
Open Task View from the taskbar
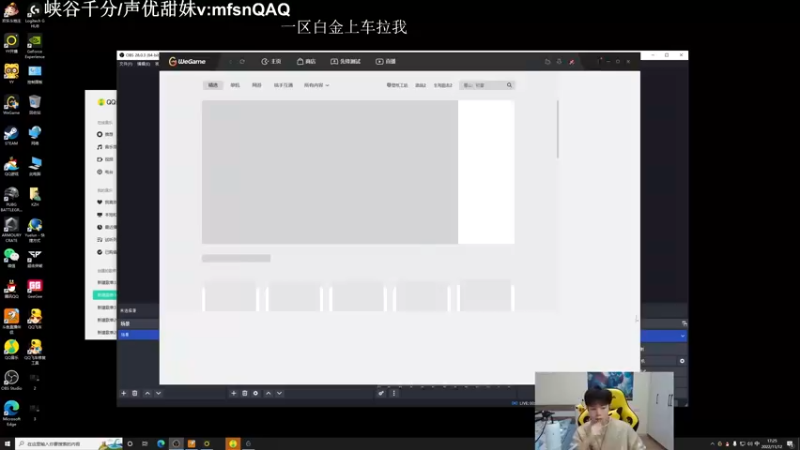[x=145, y=444]
